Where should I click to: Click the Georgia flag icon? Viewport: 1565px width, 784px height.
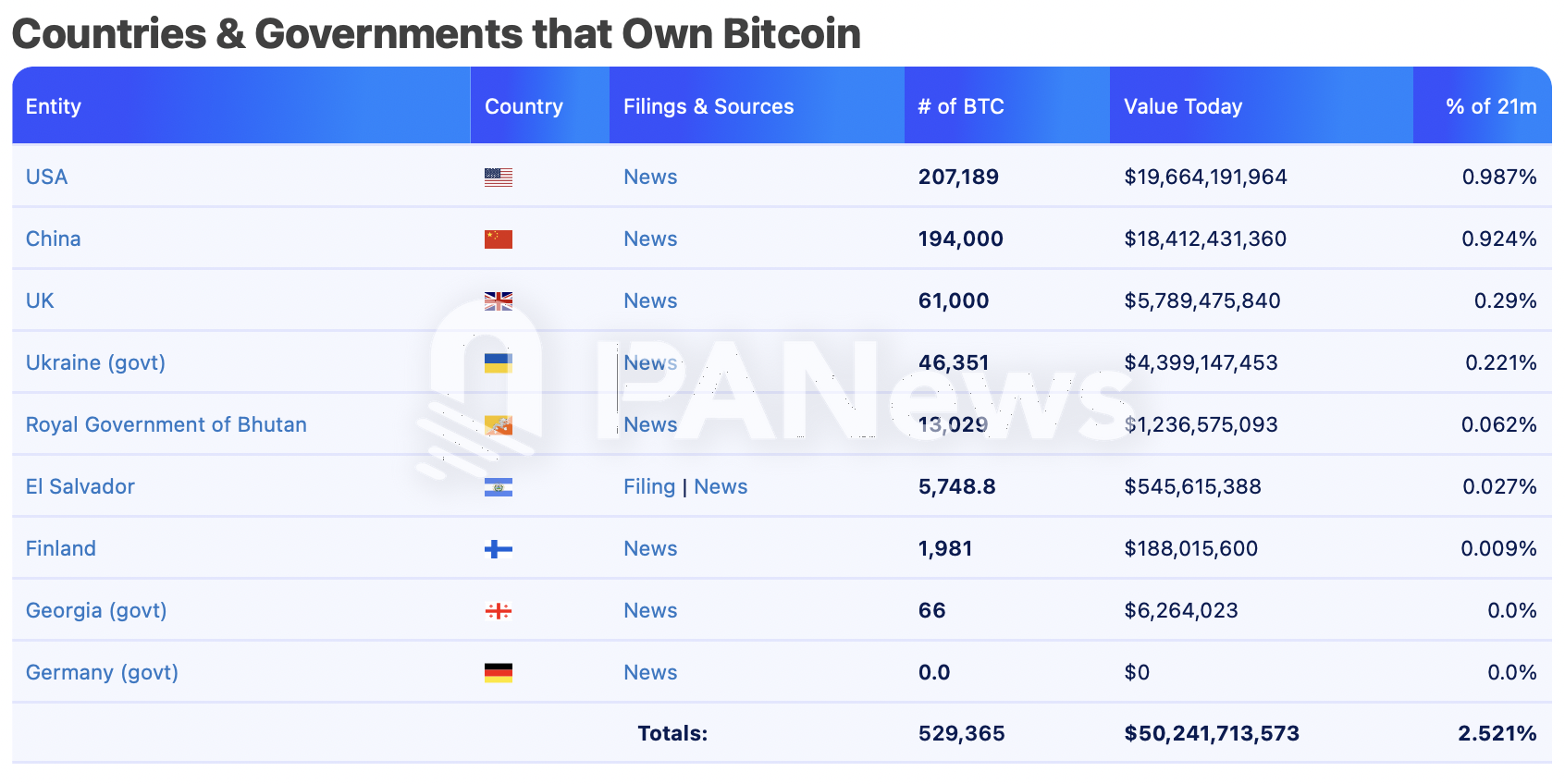pos(498,610)
